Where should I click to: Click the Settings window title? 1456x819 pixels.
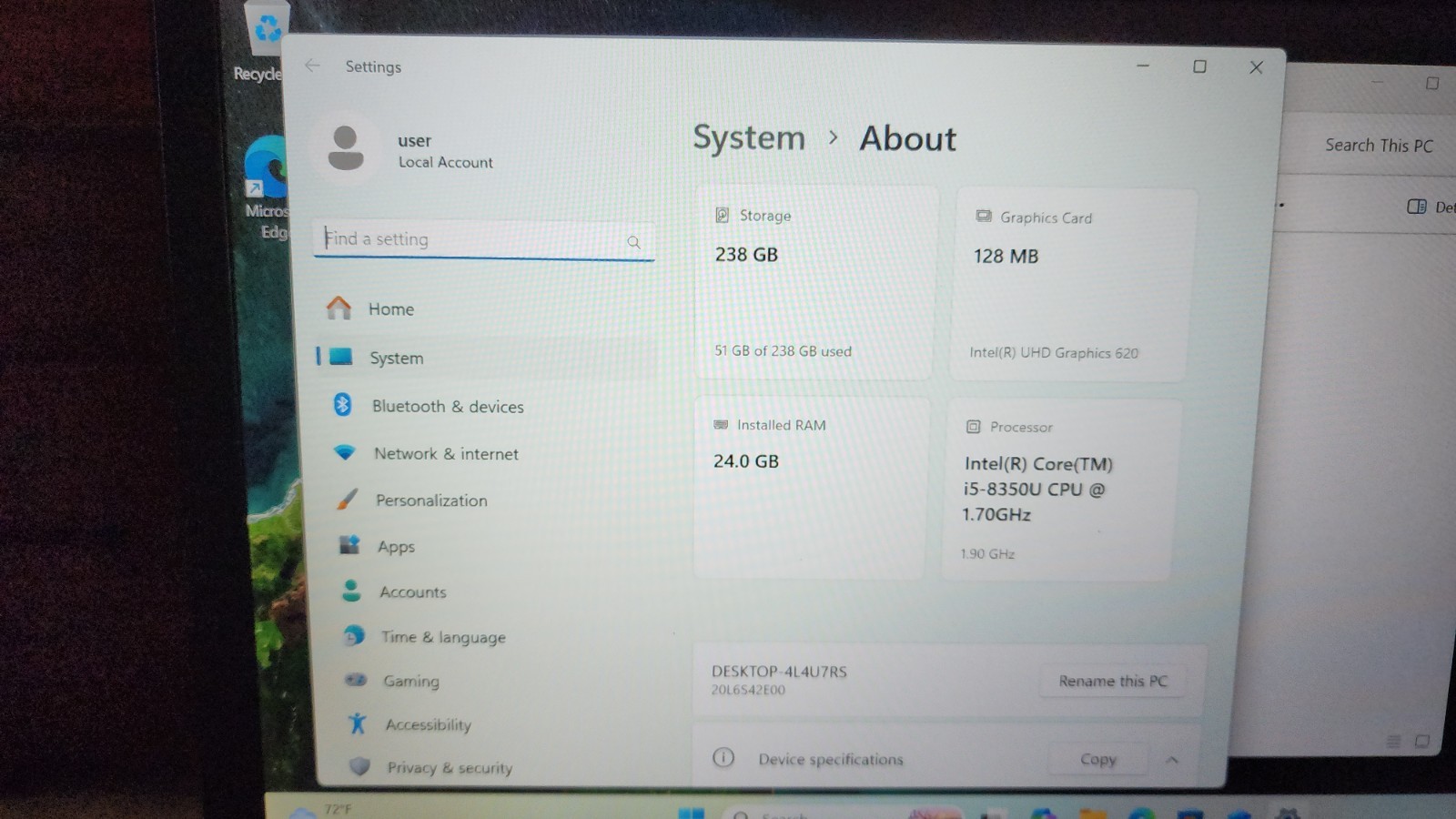pyautogui.click(x=373, y=66)
